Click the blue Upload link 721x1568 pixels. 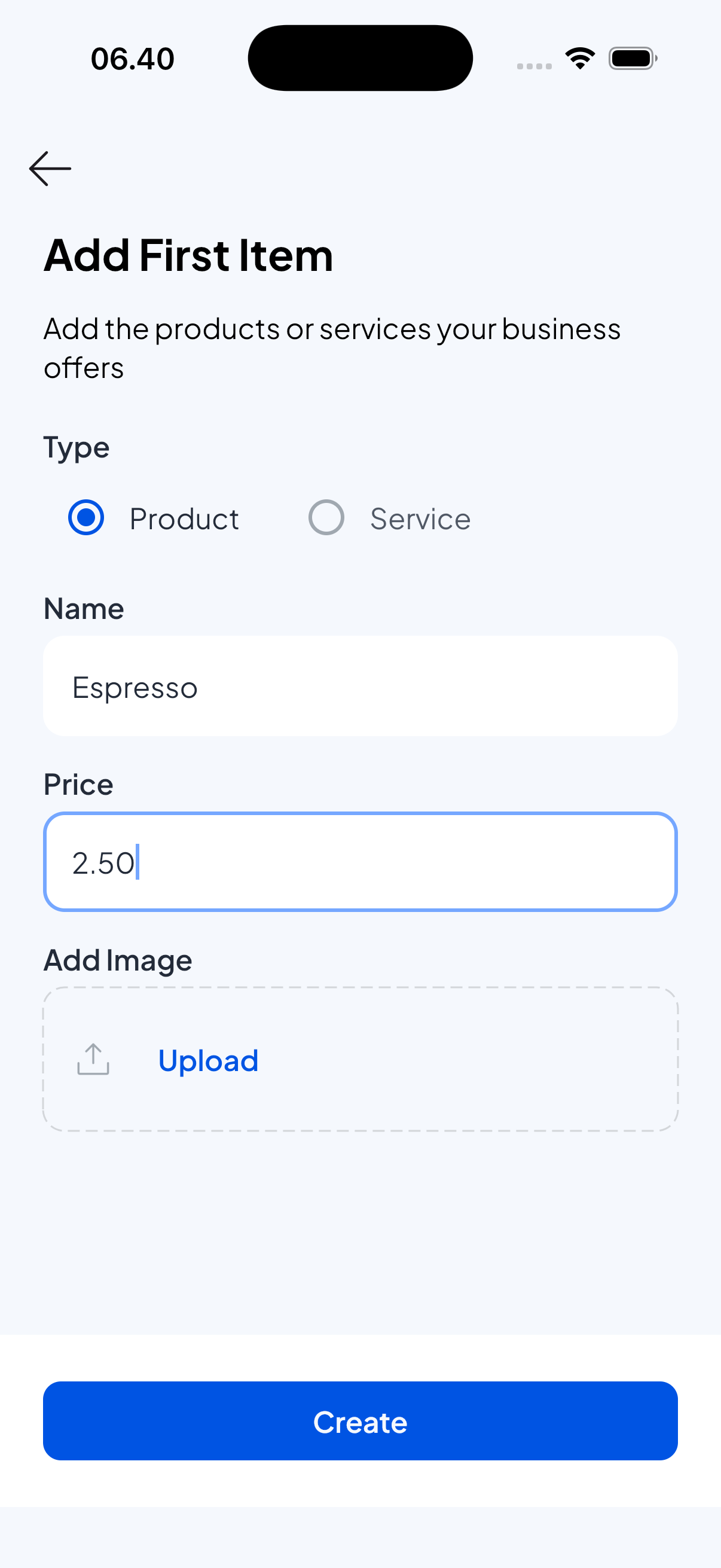click(x=208, y=1060)
